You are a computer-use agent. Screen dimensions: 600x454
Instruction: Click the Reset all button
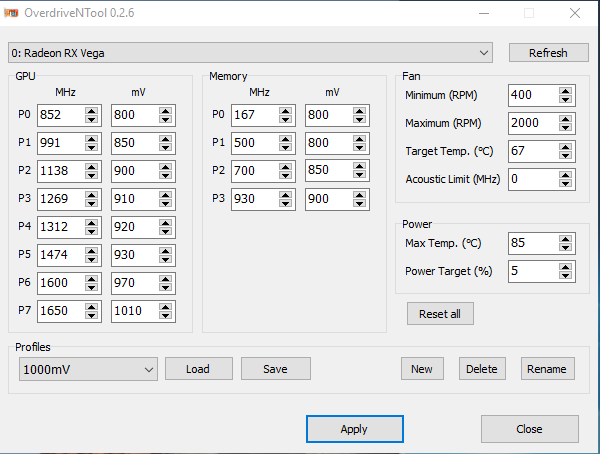pos(440,314)
